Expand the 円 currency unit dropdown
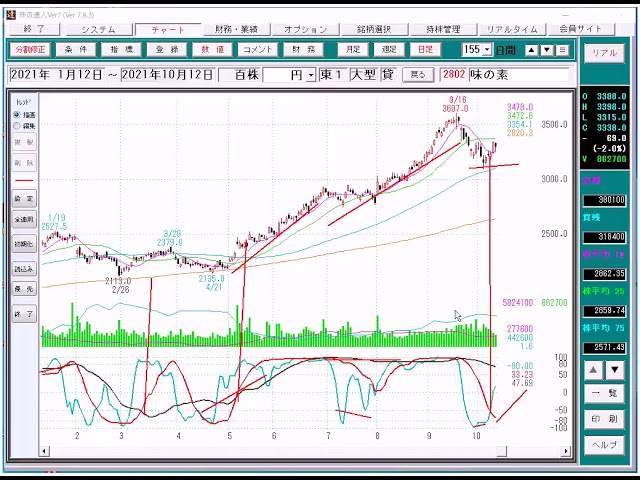Viewport: 640px width, 480px height. pyautogui.click(x=311, y=75)
